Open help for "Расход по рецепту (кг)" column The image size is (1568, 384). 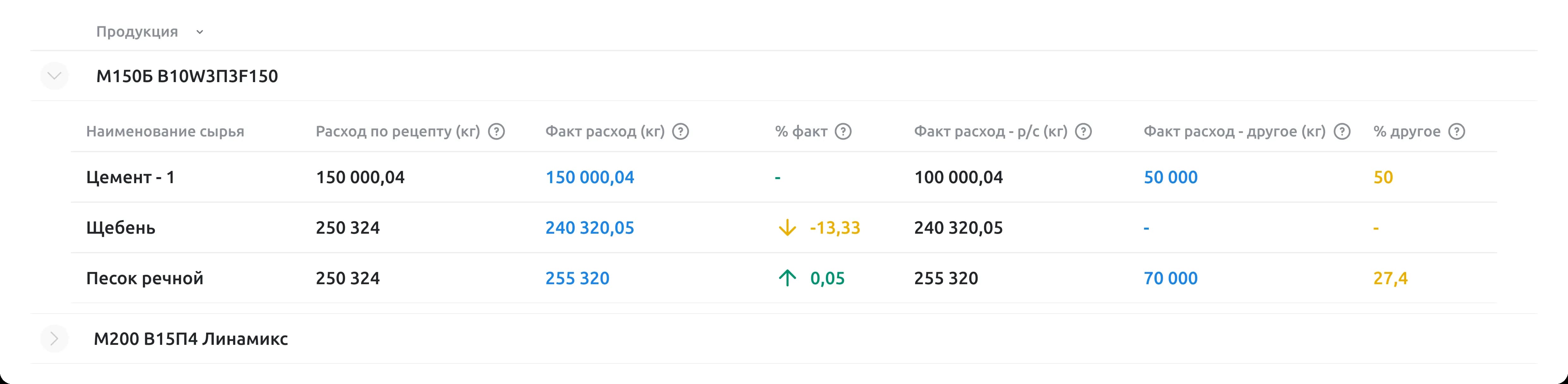point(496,131)
